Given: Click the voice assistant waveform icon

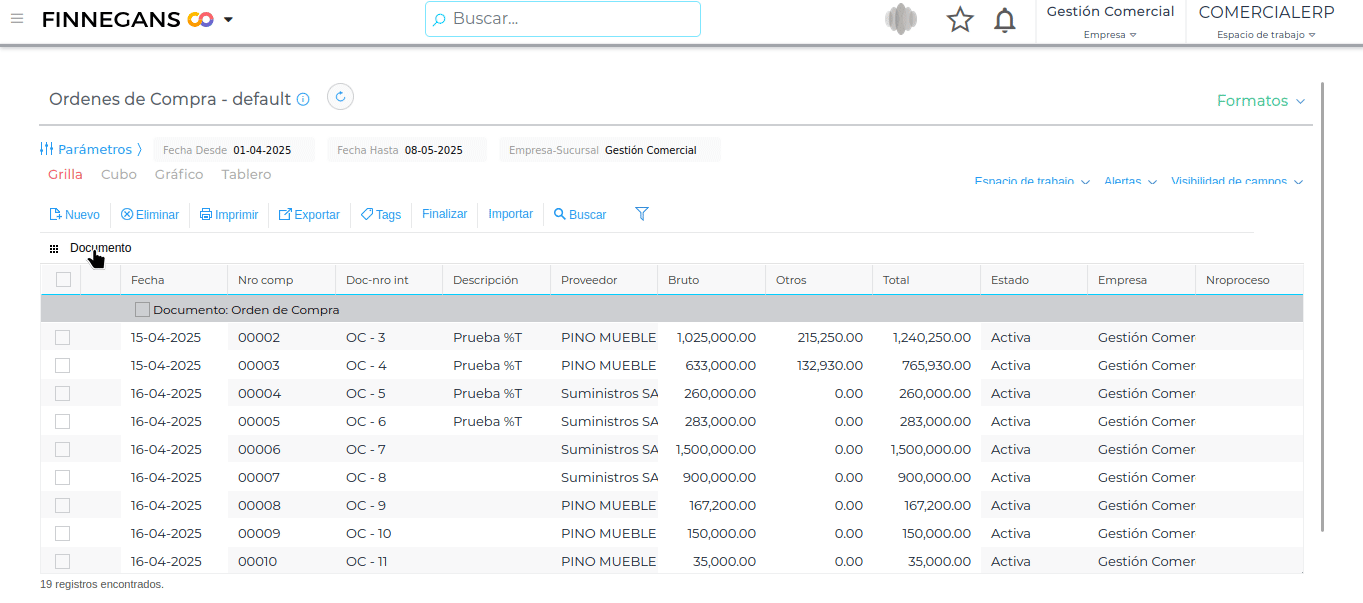Looking at the screenshot, I should (x=901, y=20).
